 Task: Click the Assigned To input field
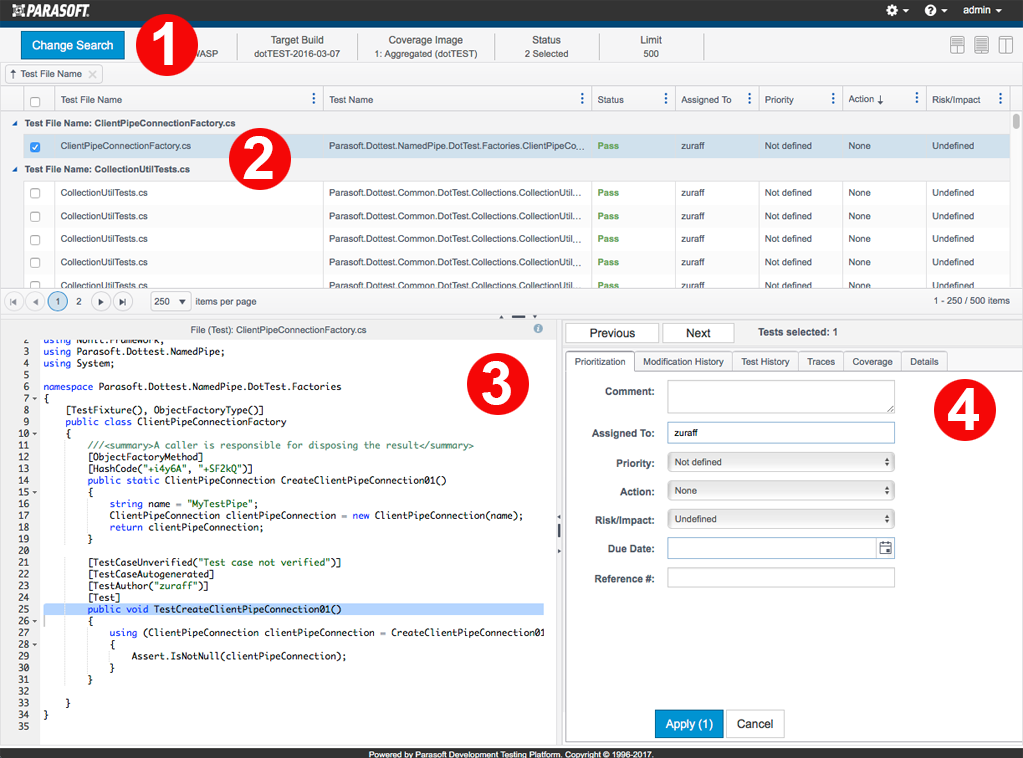pos(781,432)
